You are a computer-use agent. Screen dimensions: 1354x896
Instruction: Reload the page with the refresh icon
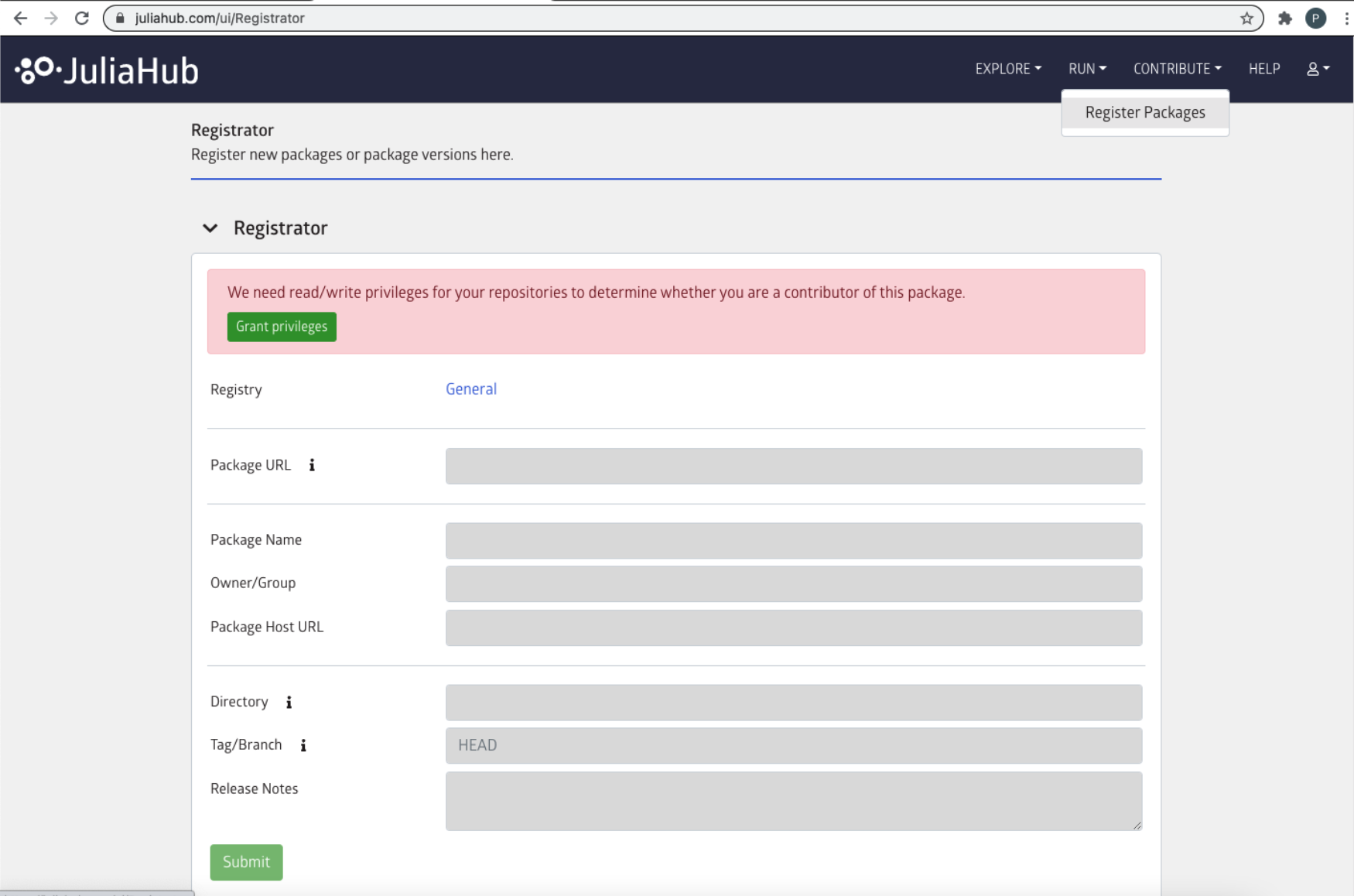coord(82,18)
